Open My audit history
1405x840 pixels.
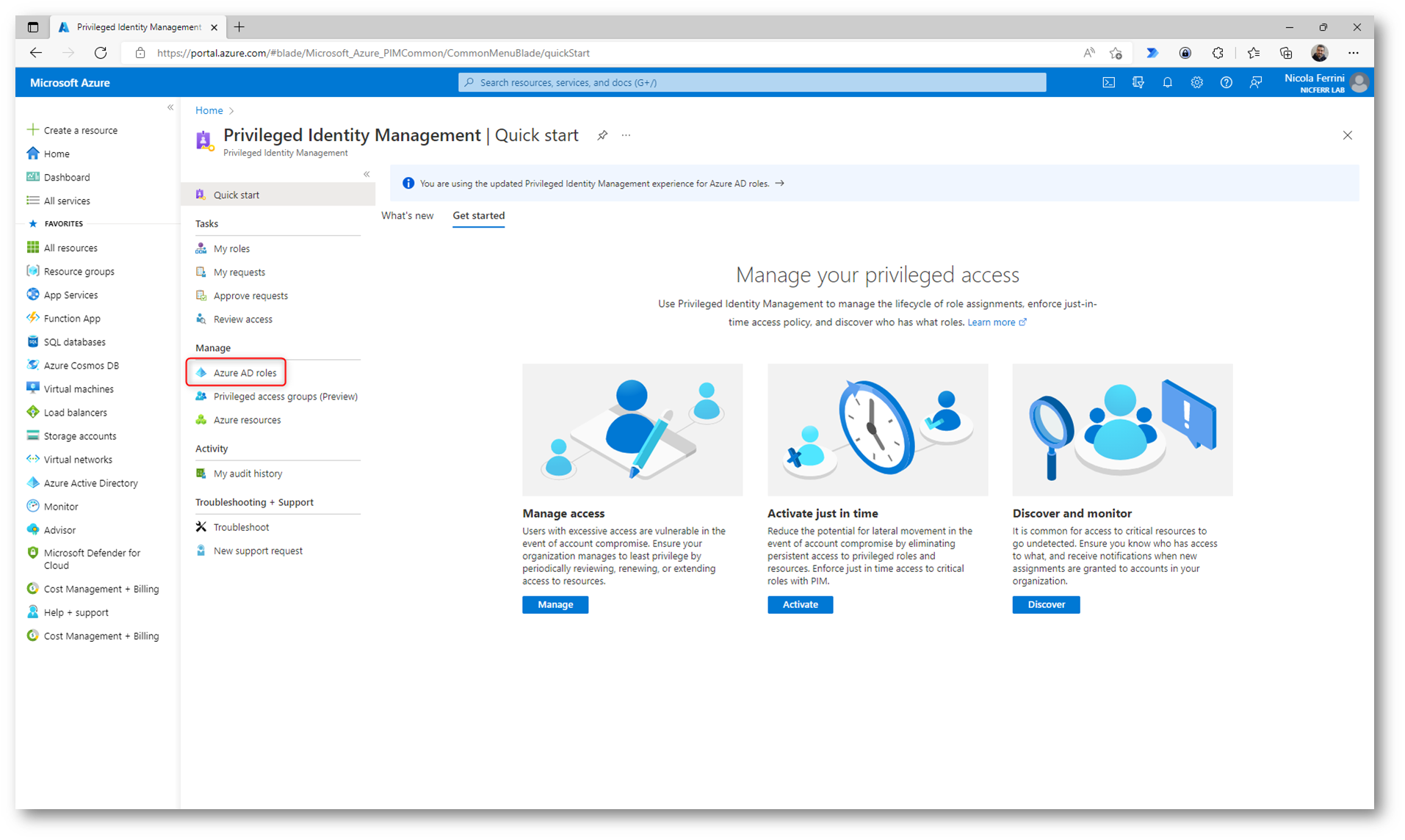coord(248,474)
